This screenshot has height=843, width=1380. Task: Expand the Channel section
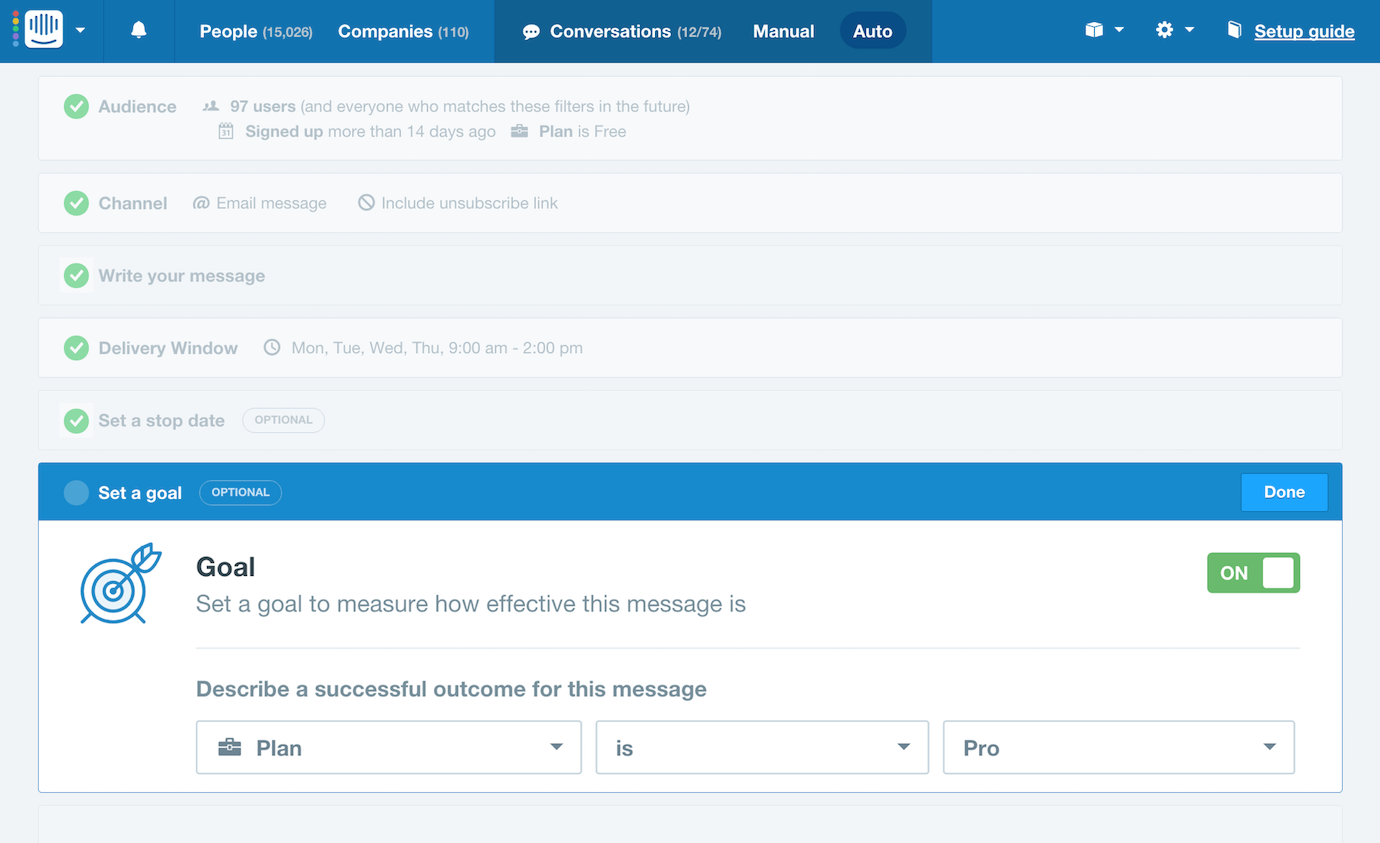click(690, 203)
